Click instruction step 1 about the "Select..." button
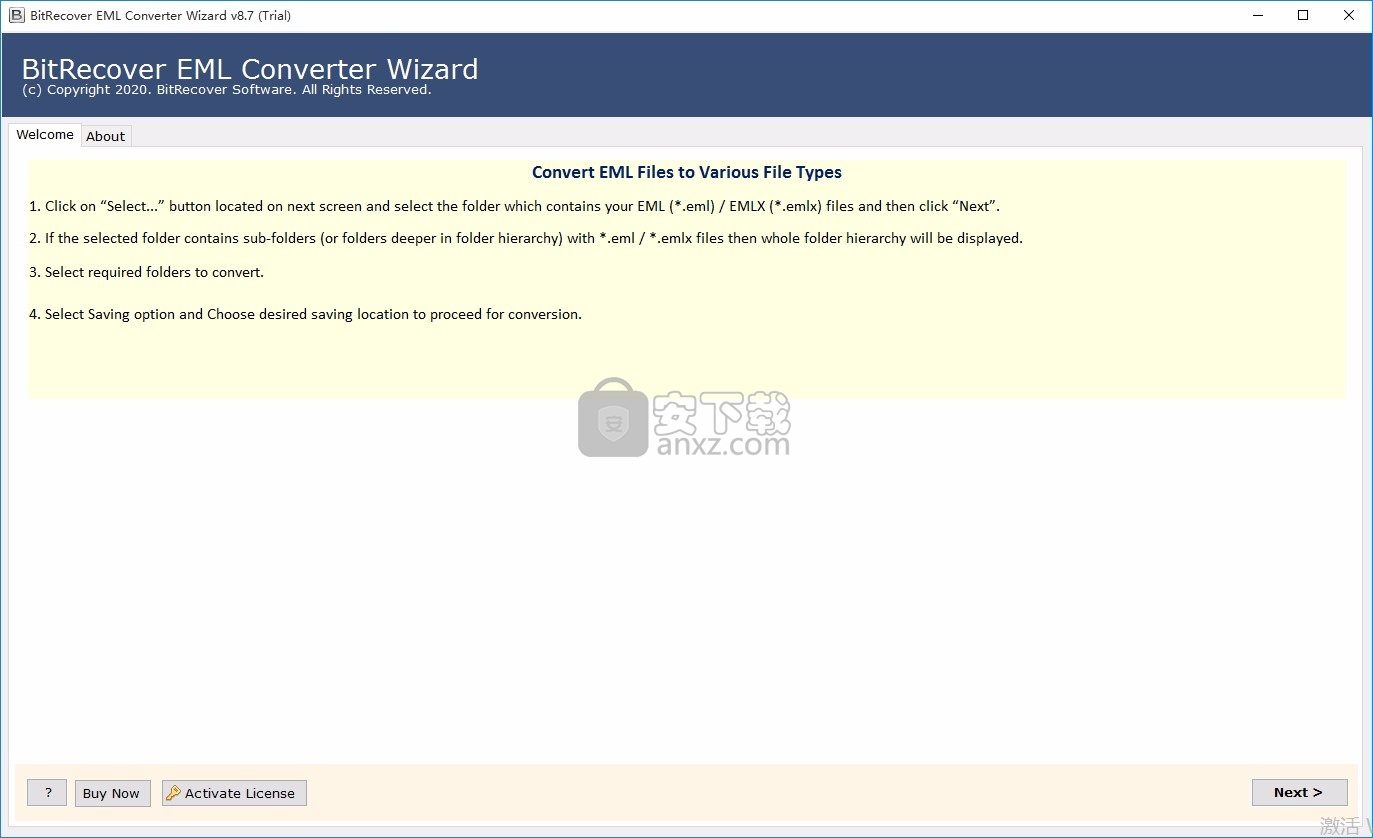This screenshot has width=1373, height=838. [x=515, y=206]
